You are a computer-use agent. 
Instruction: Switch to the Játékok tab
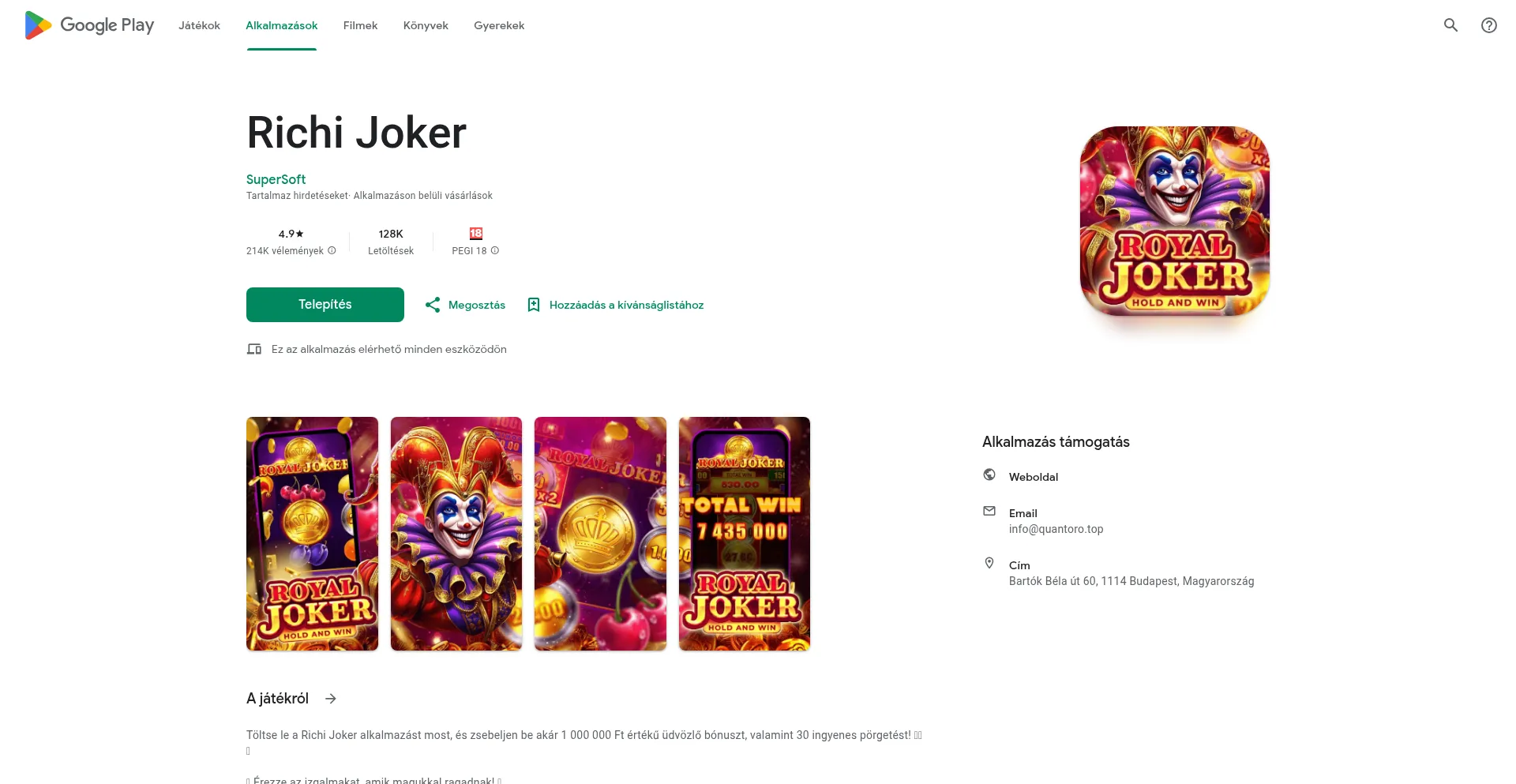199,25
